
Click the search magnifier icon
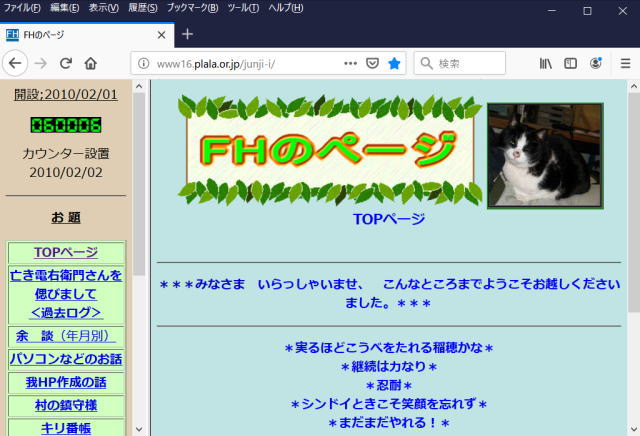coord(426,63)
